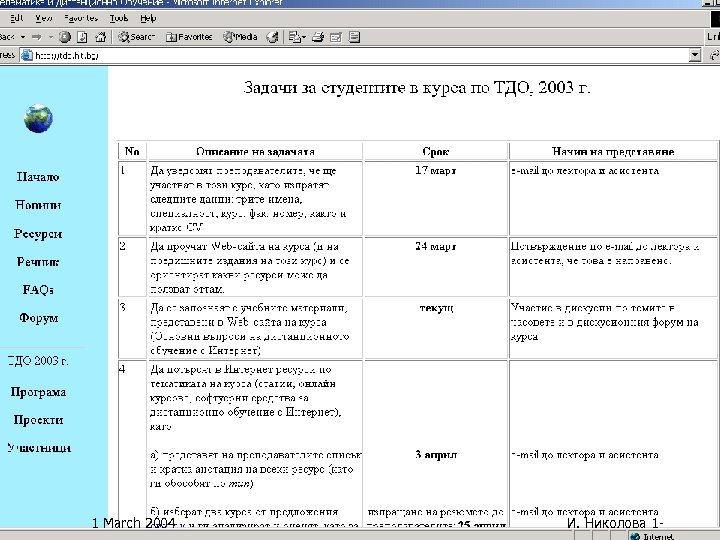
Task: Open the Search pane from the toolbar
Action: tap(136, 37)
